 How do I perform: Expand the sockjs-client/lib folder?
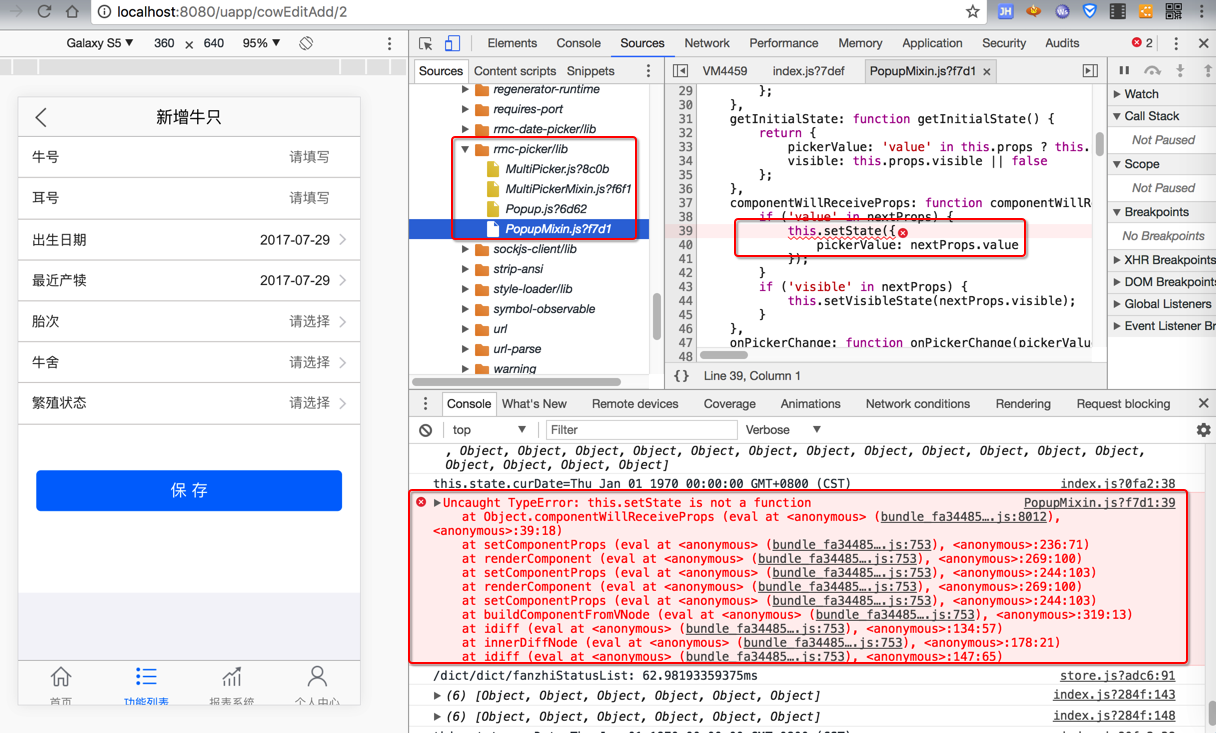(466, 249)
